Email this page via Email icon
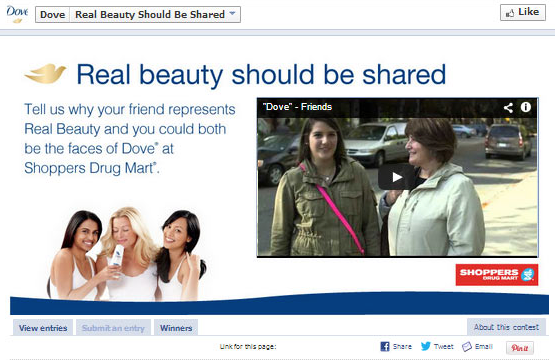The image size is (555, 360). (x=477, y=346)
